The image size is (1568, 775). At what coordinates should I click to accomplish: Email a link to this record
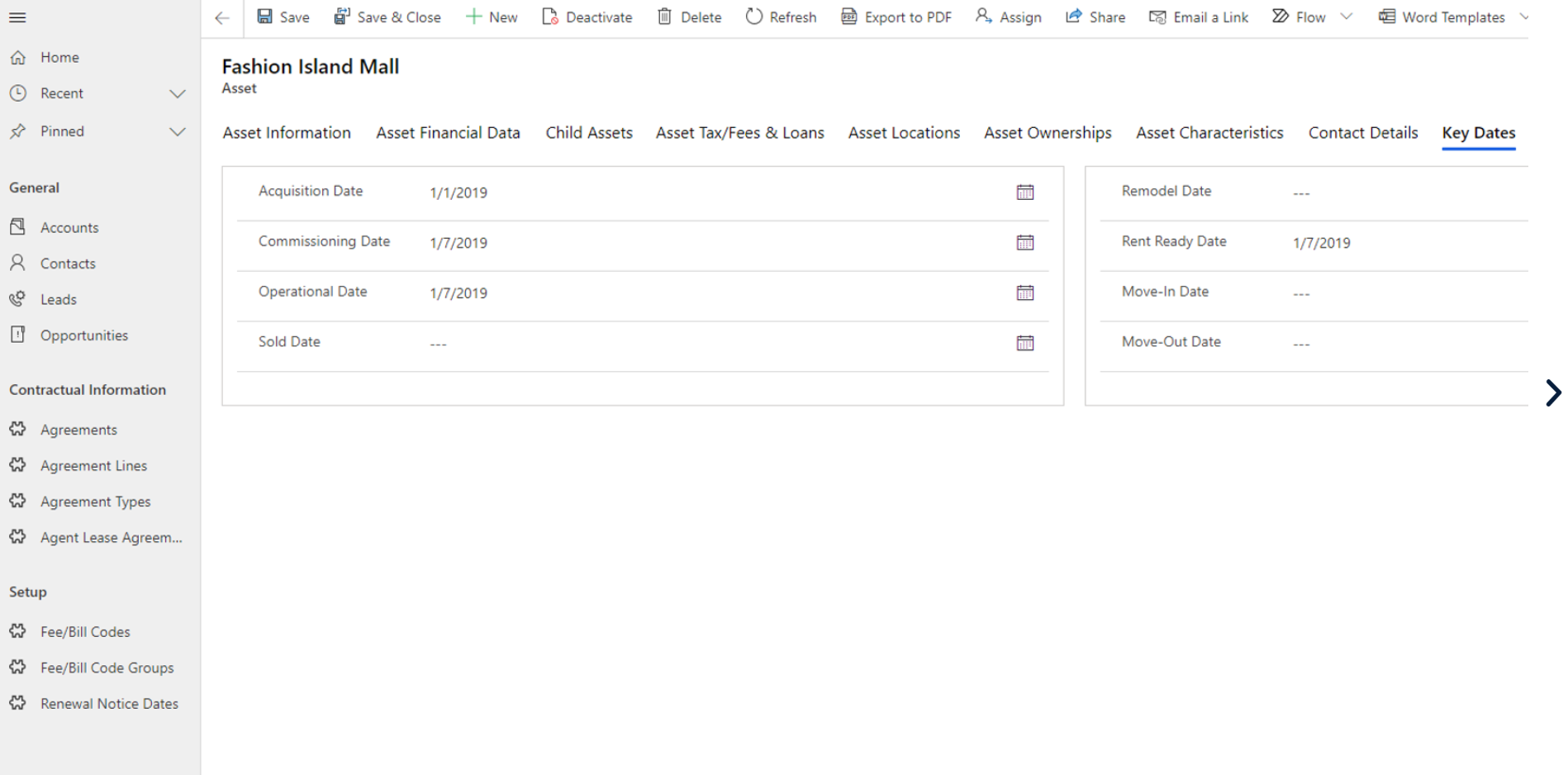(1198, 17)
